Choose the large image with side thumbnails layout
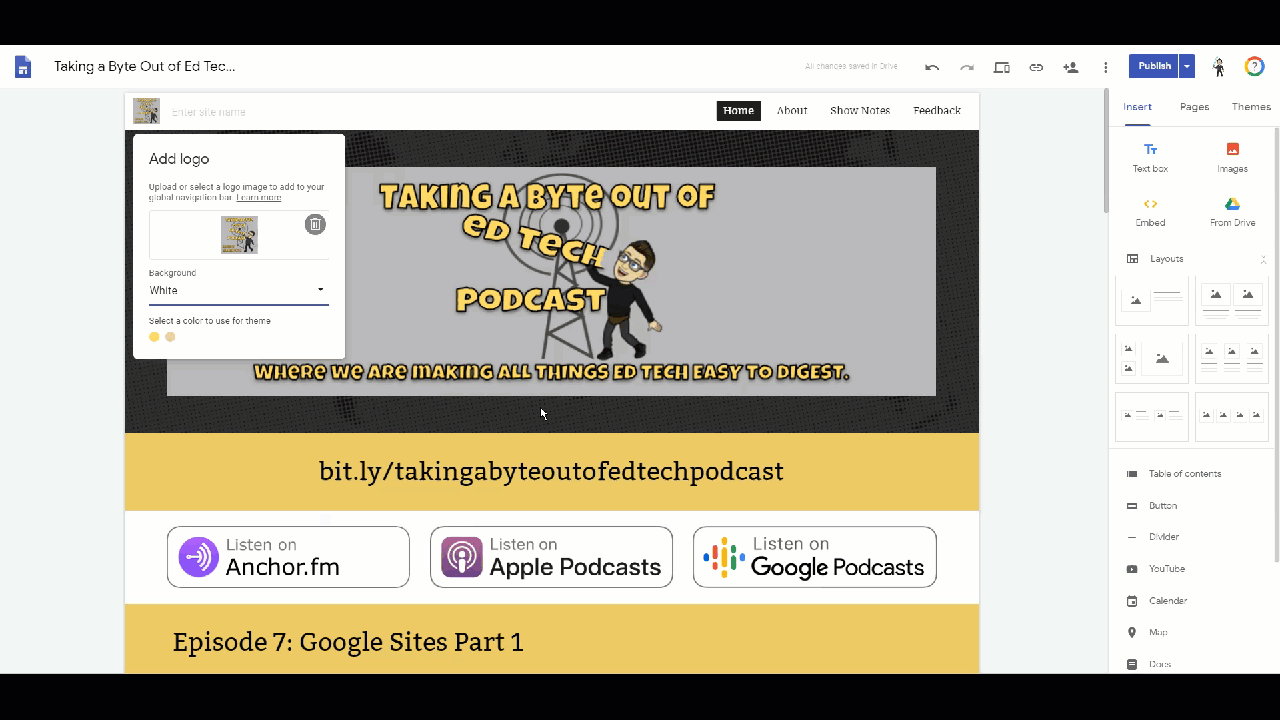 [x=1152, y=359]
